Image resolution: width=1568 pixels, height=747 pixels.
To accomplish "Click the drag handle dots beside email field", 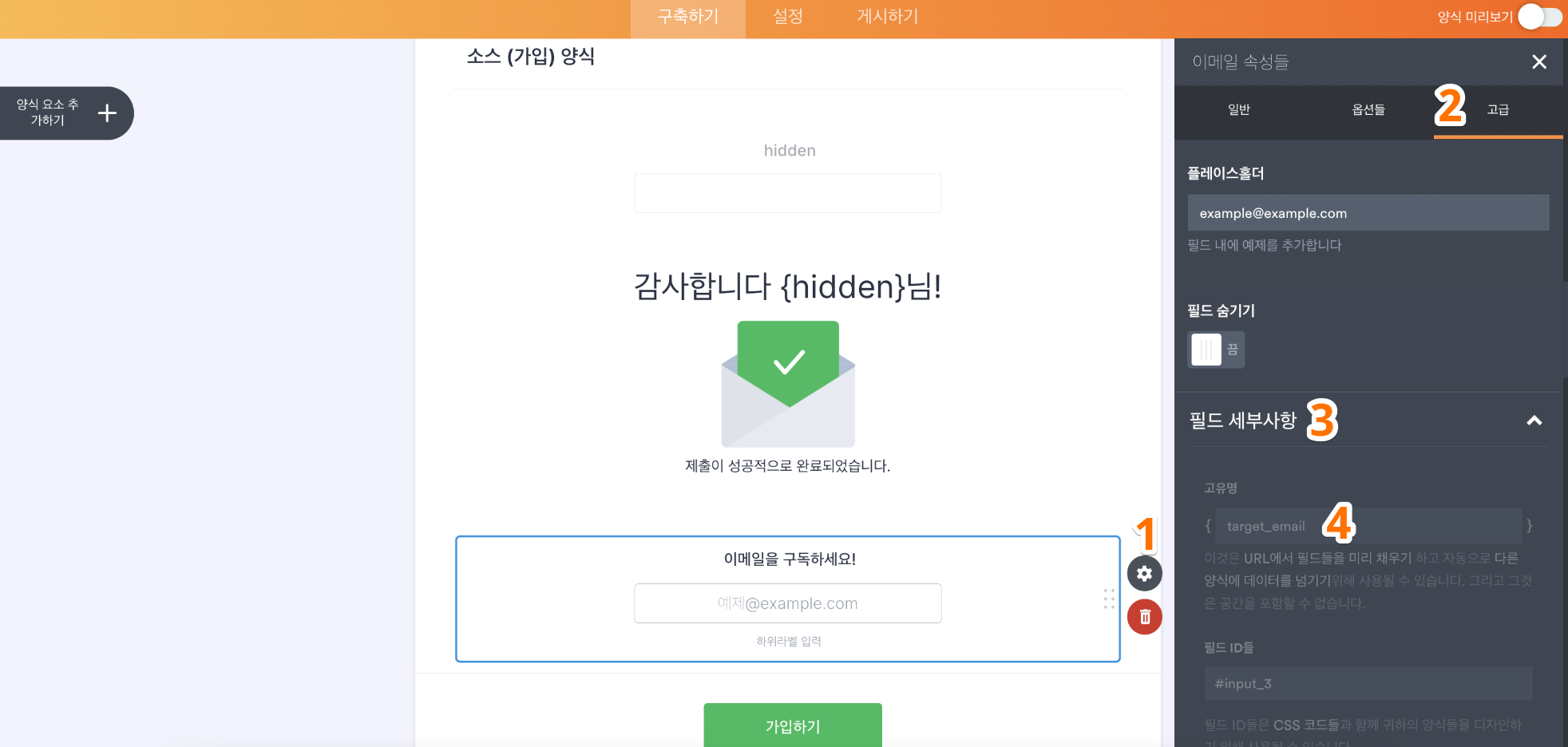I will (1109, 599).
